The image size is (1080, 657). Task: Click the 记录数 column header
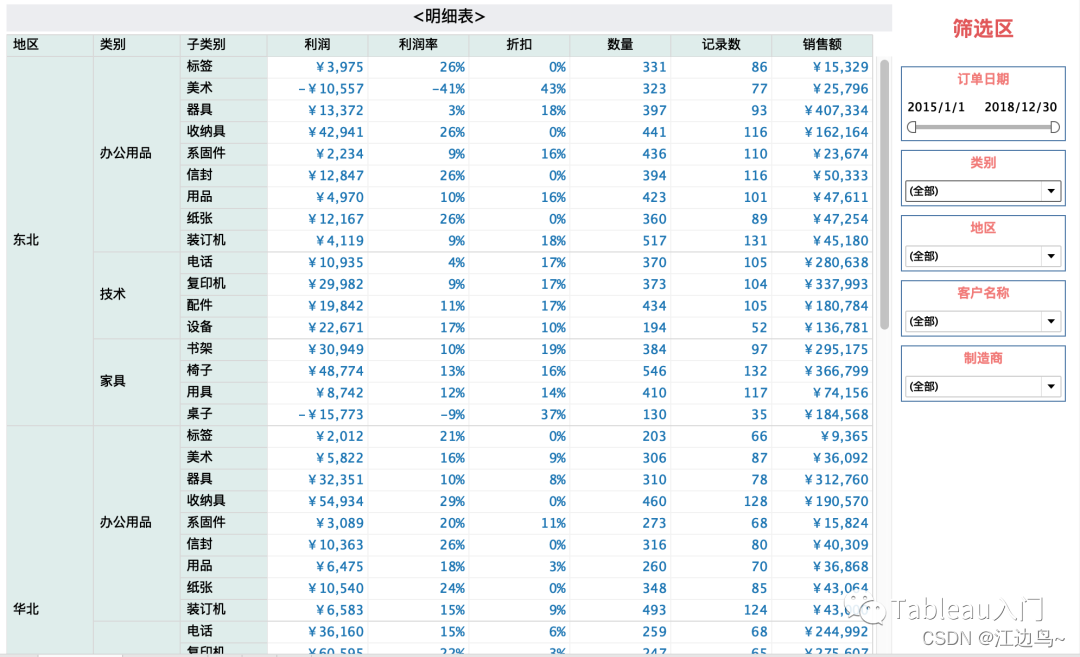click(721, 45)
